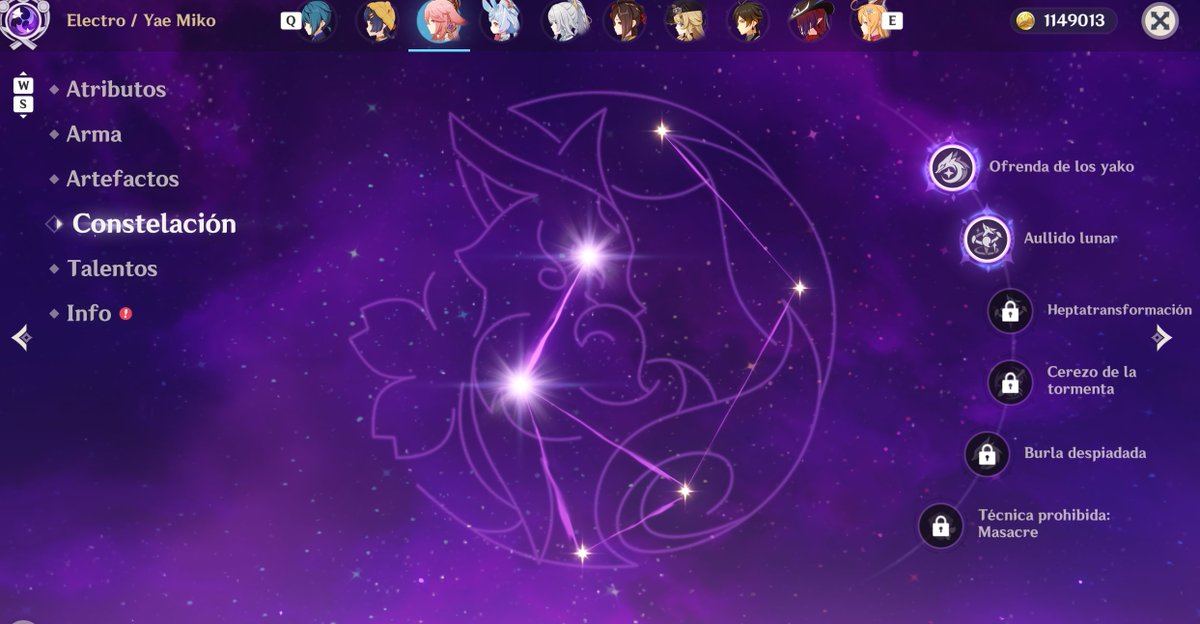Click the topmost star of the constellation

click(x=661, y=131)
